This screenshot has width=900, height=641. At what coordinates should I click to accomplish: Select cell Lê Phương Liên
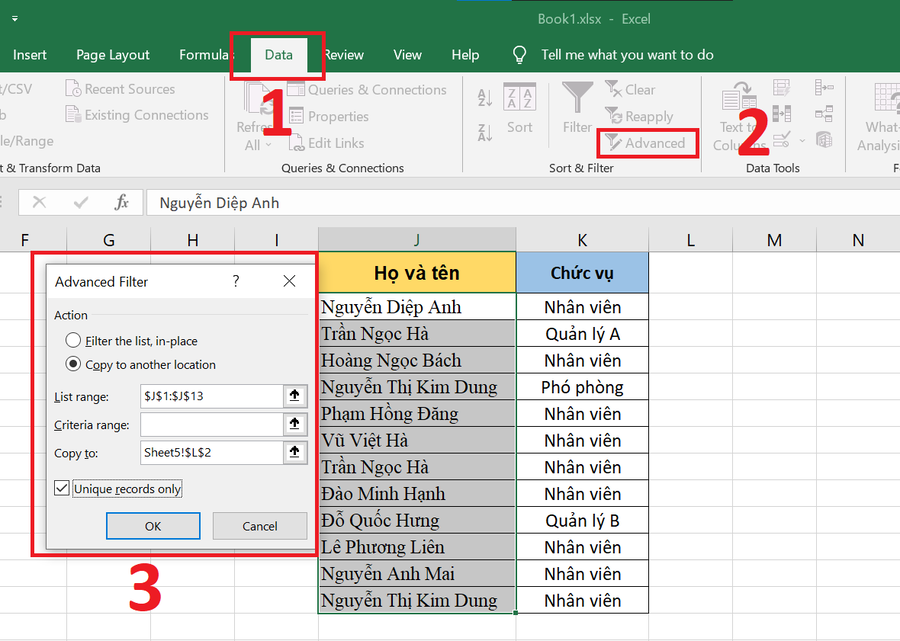[417, 547]
